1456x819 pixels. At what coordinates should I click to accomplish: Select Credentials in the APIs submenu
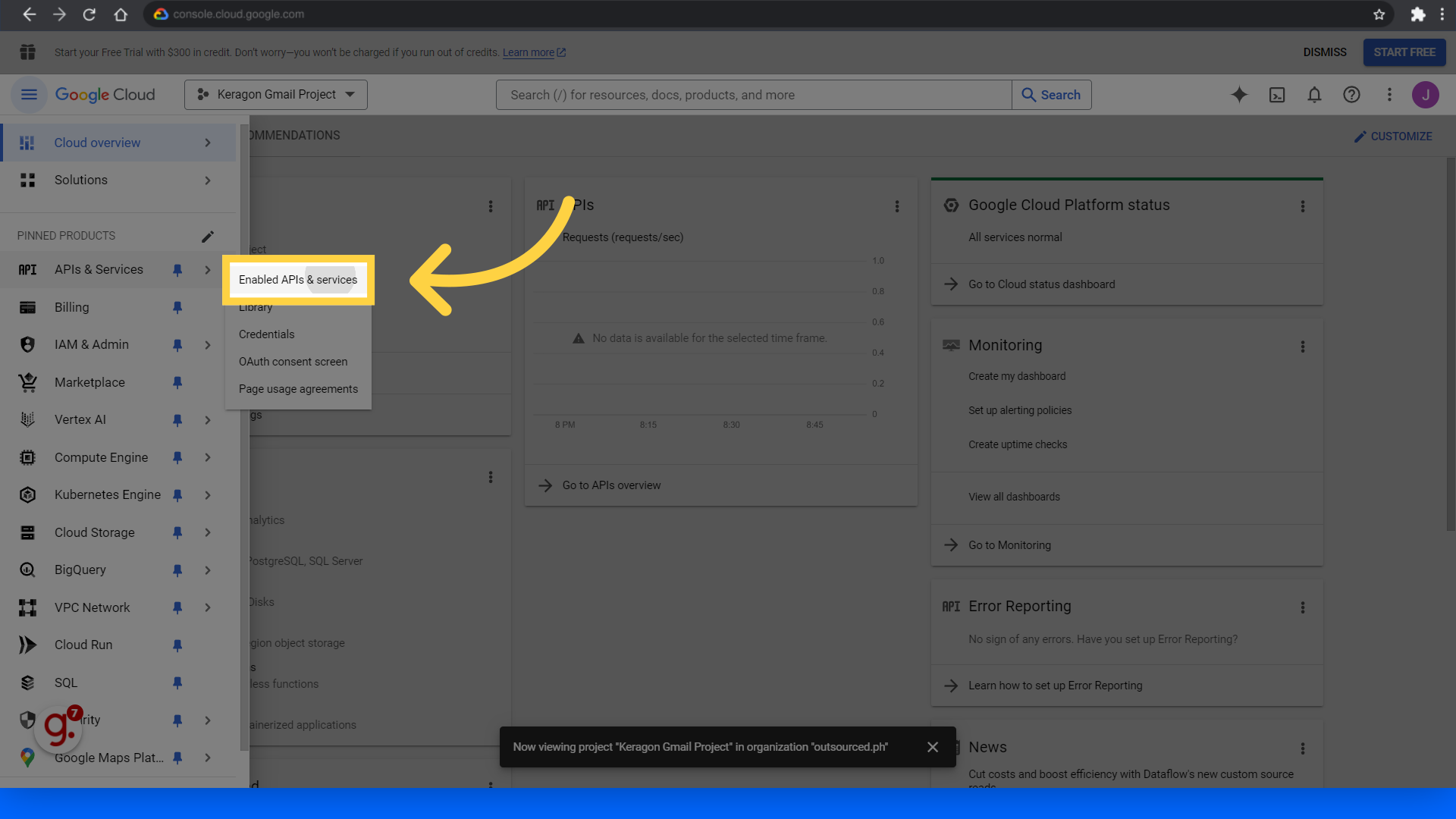coord(267,334)
